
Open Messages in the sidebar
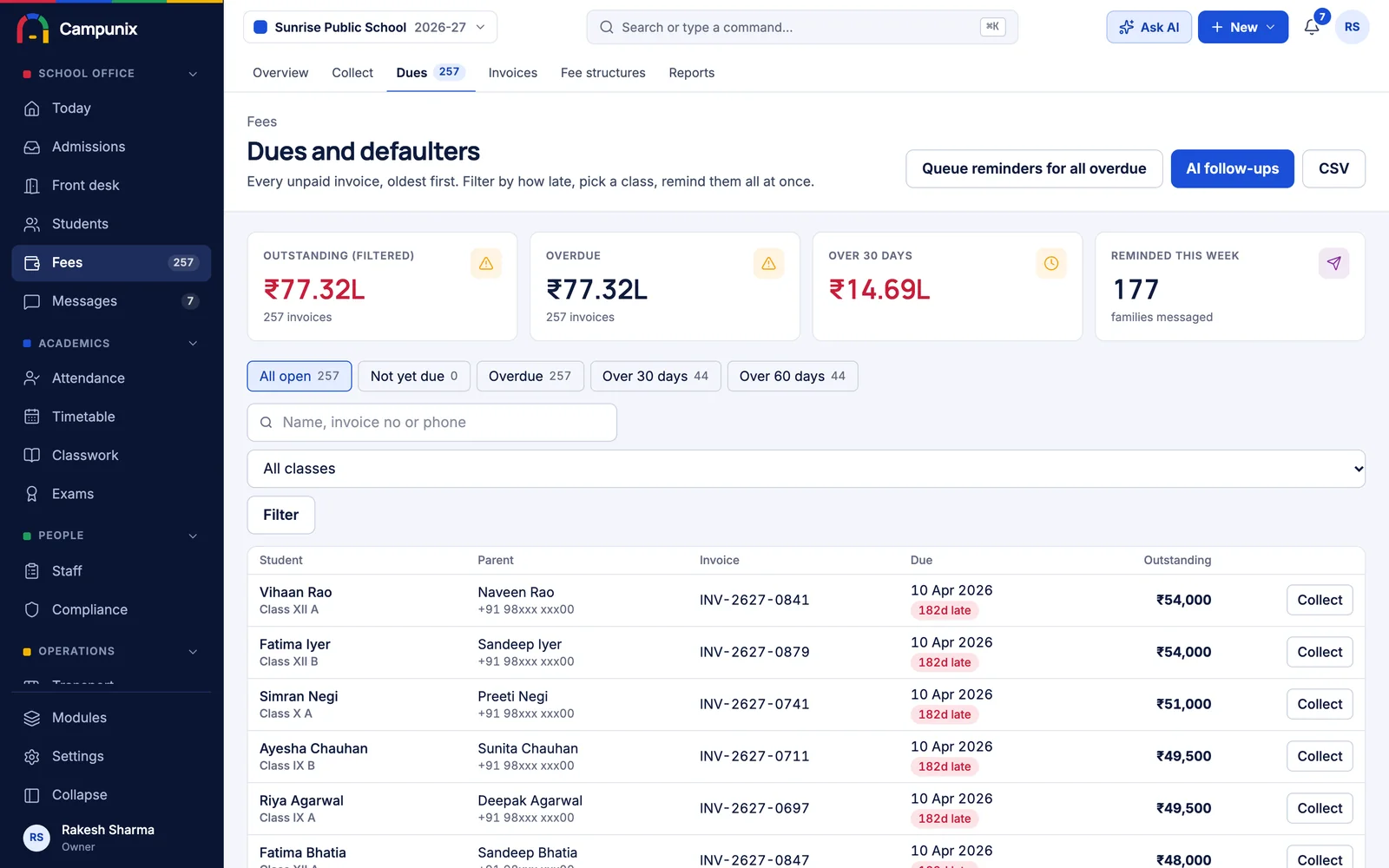click(111, 301)
